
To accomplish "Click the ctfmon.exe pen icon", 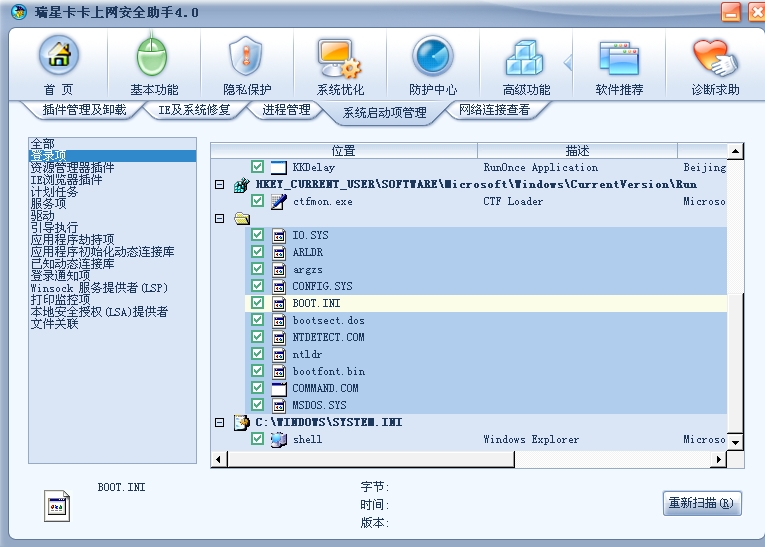I will (x=279, y=202).
